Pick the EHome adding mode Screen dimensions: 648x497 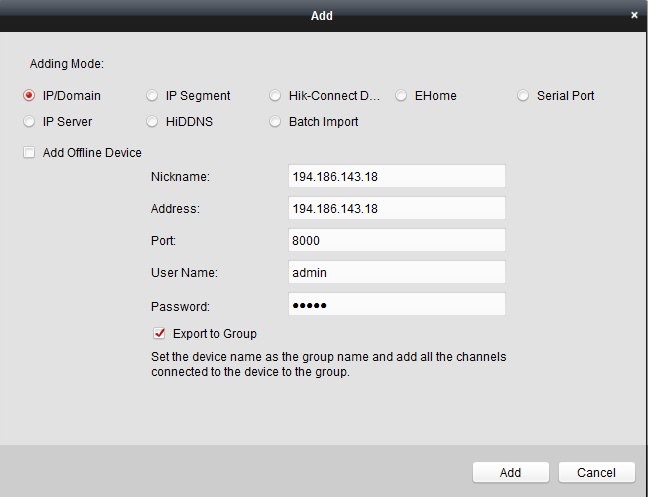point(401,96)
